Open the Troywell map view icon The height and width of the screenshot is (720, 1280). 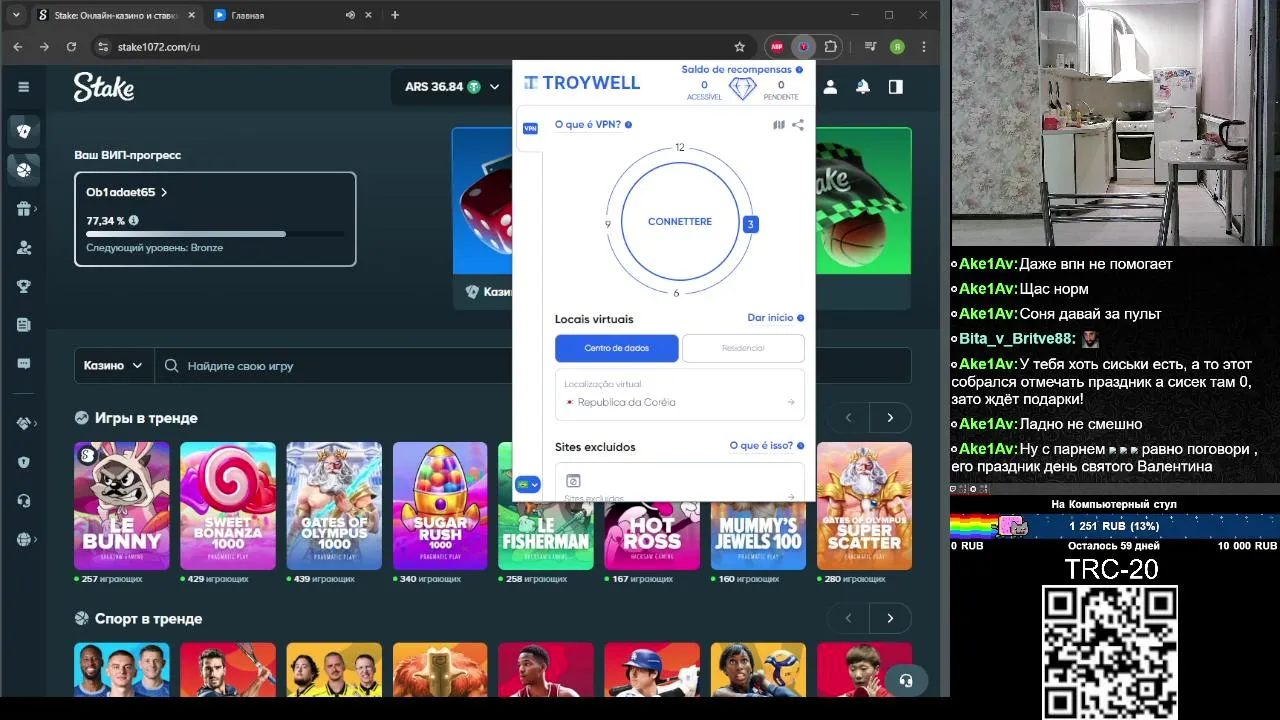tap(779, 125)
